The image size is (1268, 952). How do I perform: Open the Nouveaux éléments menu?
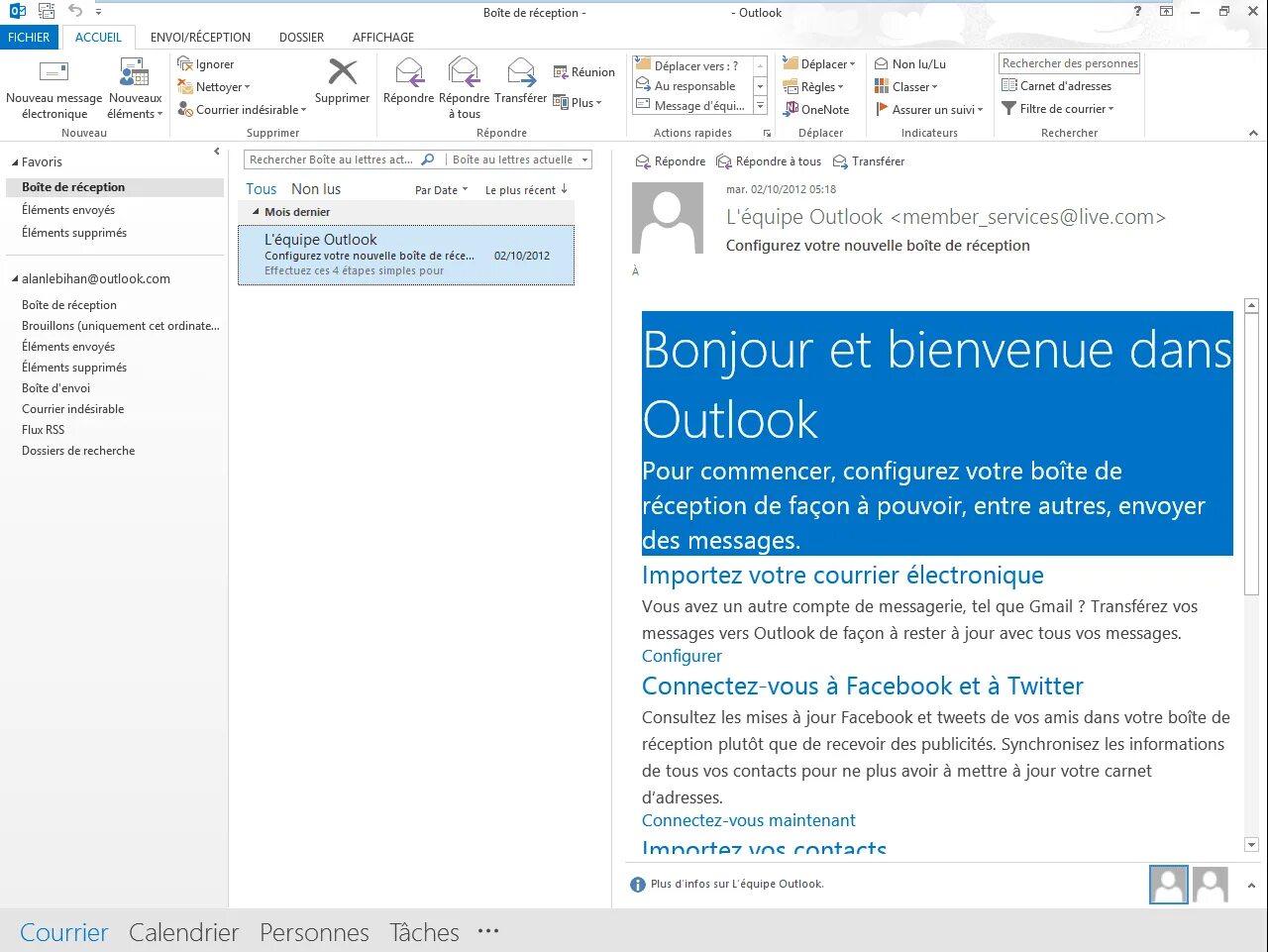pyautogui.click(x=135, y=89)
